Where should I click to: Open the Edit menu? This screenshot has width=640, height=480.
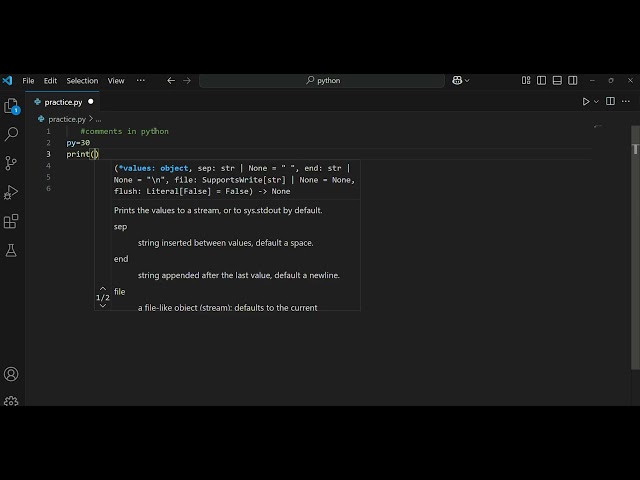coord(50,80)
